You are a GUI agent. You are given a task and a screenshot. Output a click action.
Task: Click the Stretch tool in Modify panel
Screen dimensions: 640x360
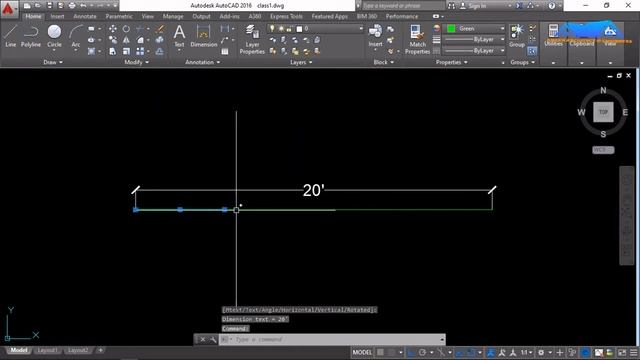coord(113,51)
